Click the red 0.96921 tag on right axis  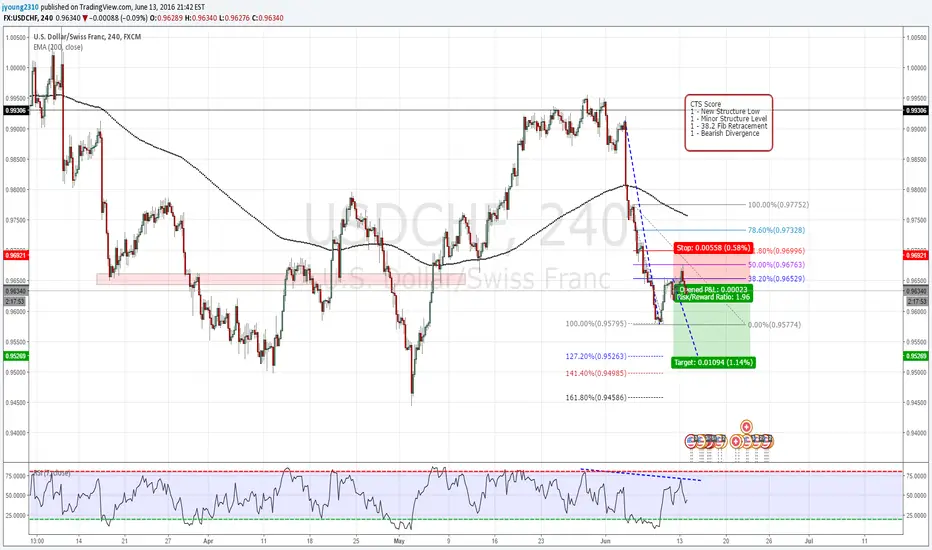coord(916,255)
